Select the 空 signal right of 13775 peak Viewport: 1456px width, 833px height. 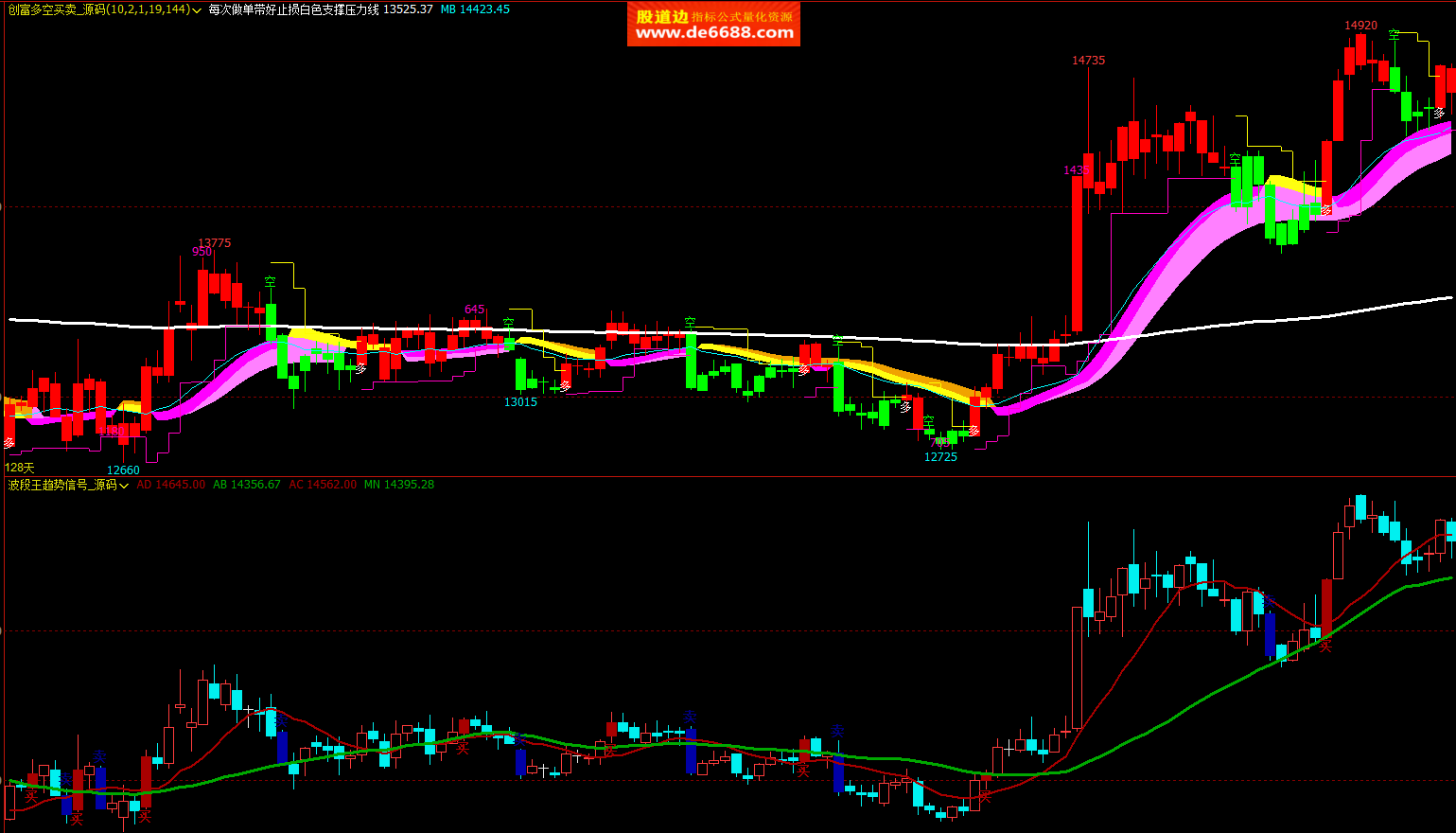click(271, 282)
